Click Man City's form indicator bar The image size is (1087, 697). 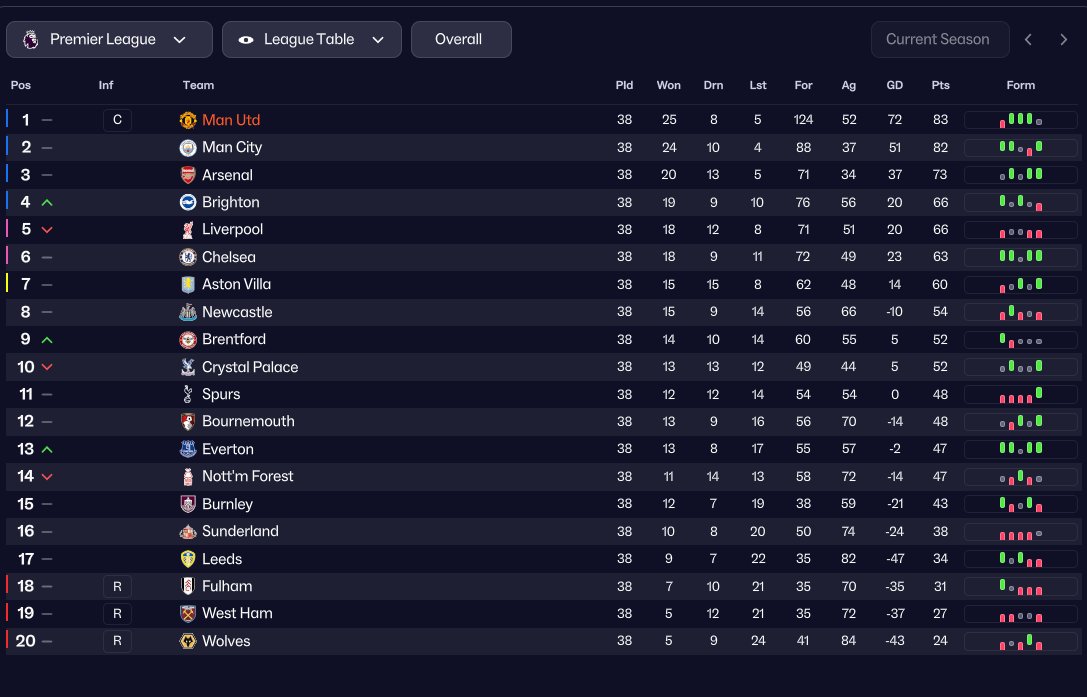pos(1020,147)
